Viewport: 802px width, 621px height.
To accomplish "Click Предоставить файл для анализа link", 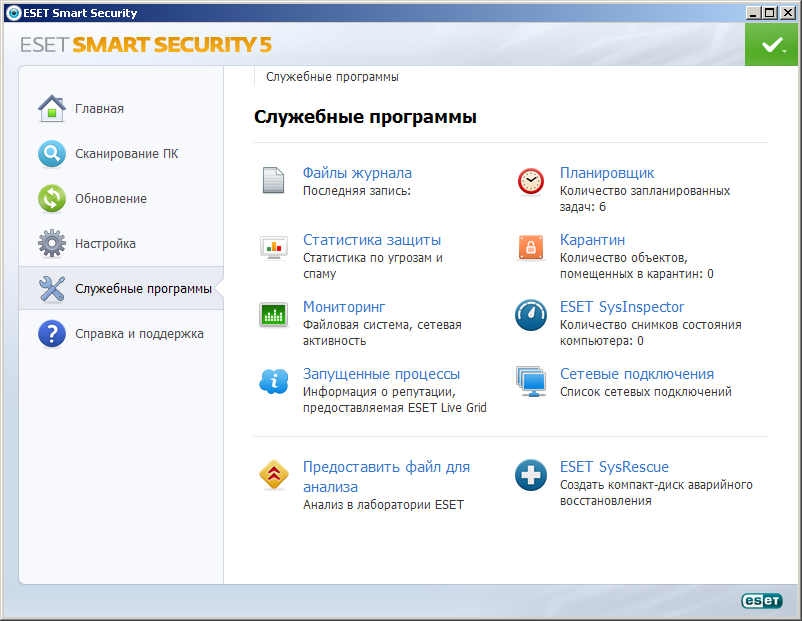I will coord(386,477).
